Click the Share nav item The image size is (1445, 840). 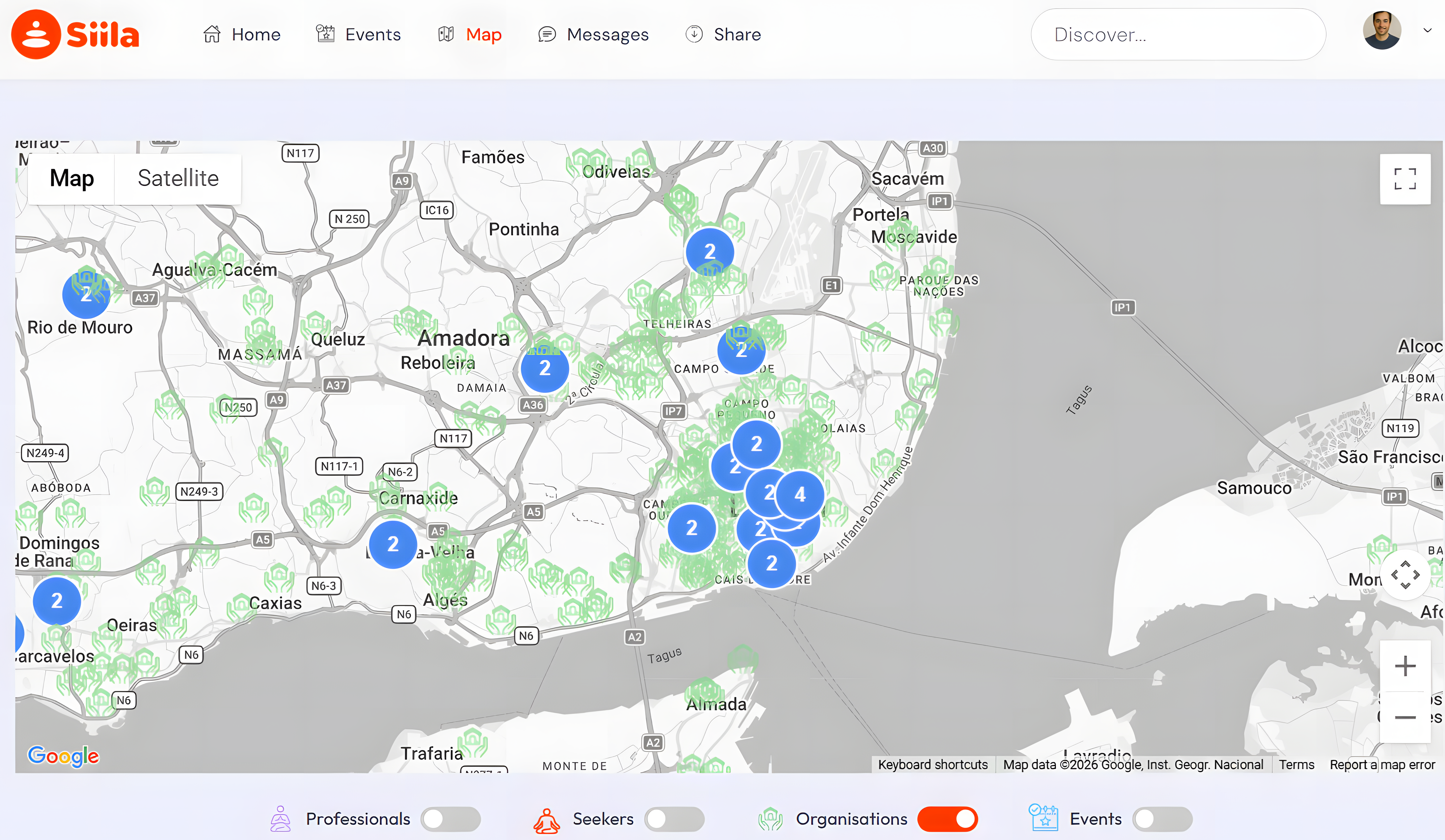(723, 34)
